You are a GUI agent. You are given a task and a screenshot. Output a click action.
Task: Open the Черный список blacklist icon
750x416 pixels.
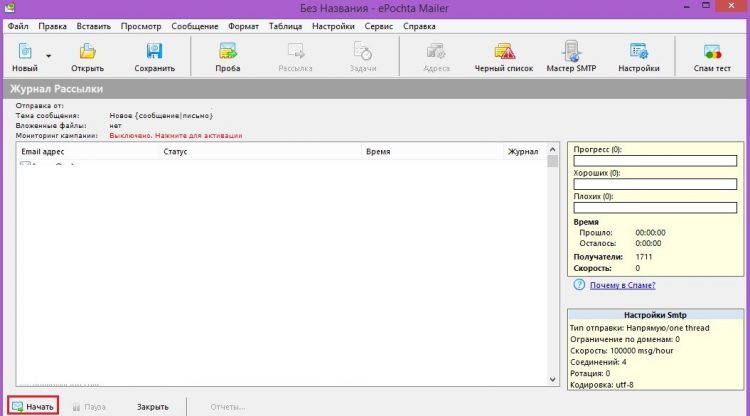point(504,51)
